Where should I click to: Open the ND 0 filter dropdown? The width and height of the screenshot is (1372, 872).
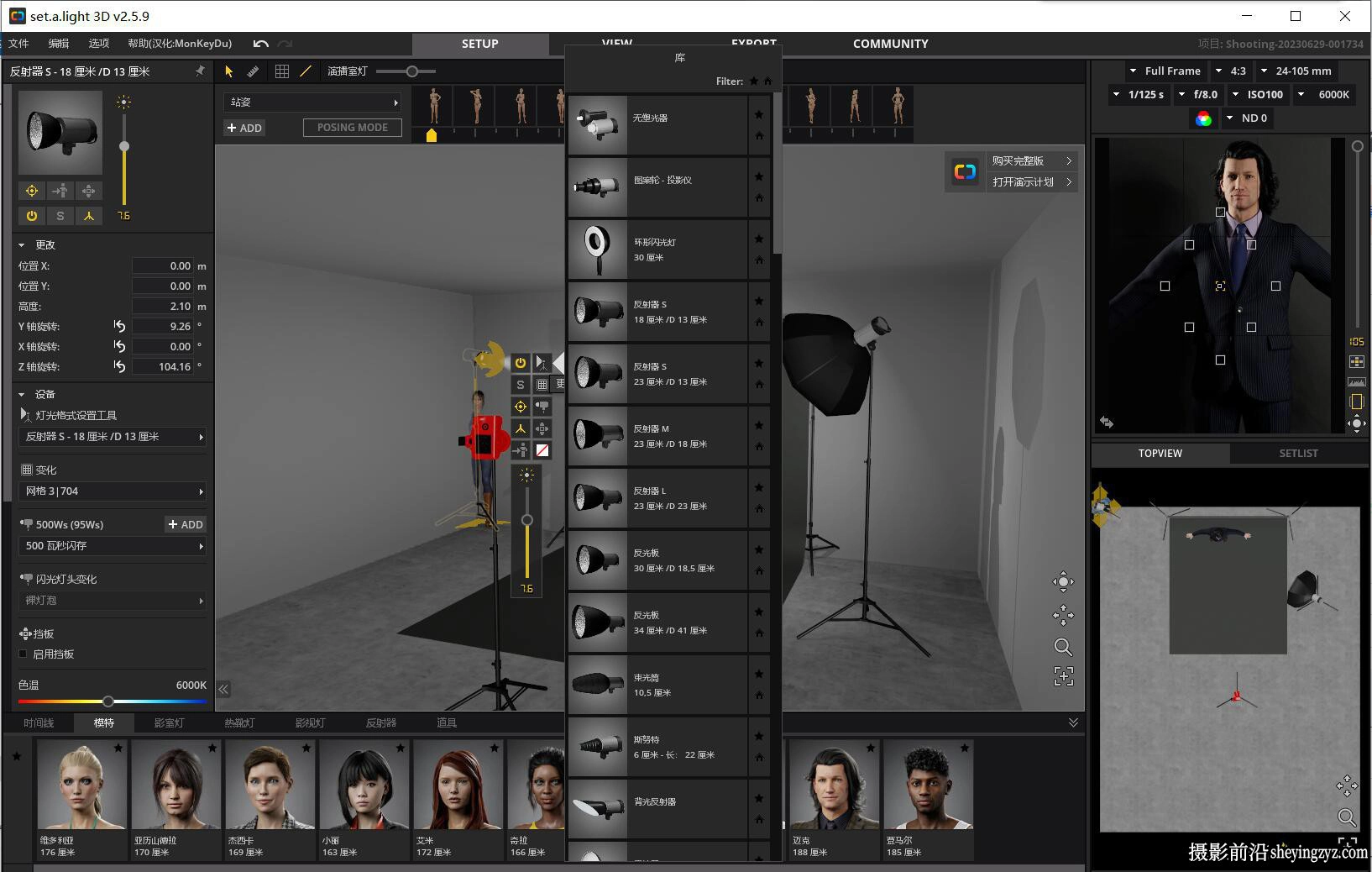click(1247, 118)
